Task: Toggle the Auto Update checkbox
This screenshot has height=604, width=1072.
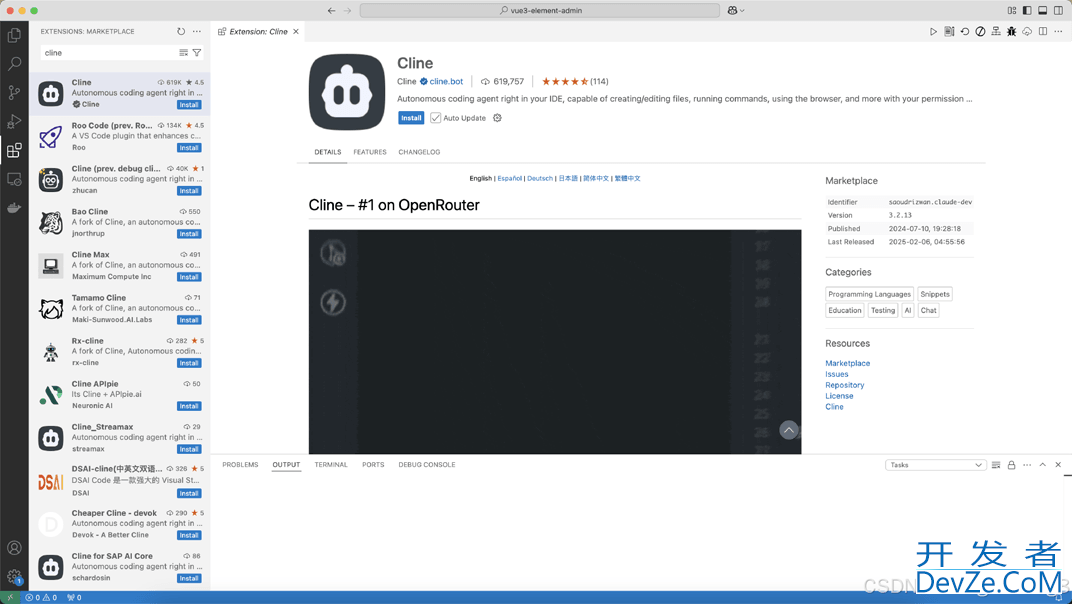Action: pyautogui.click(x=436, y=118)
